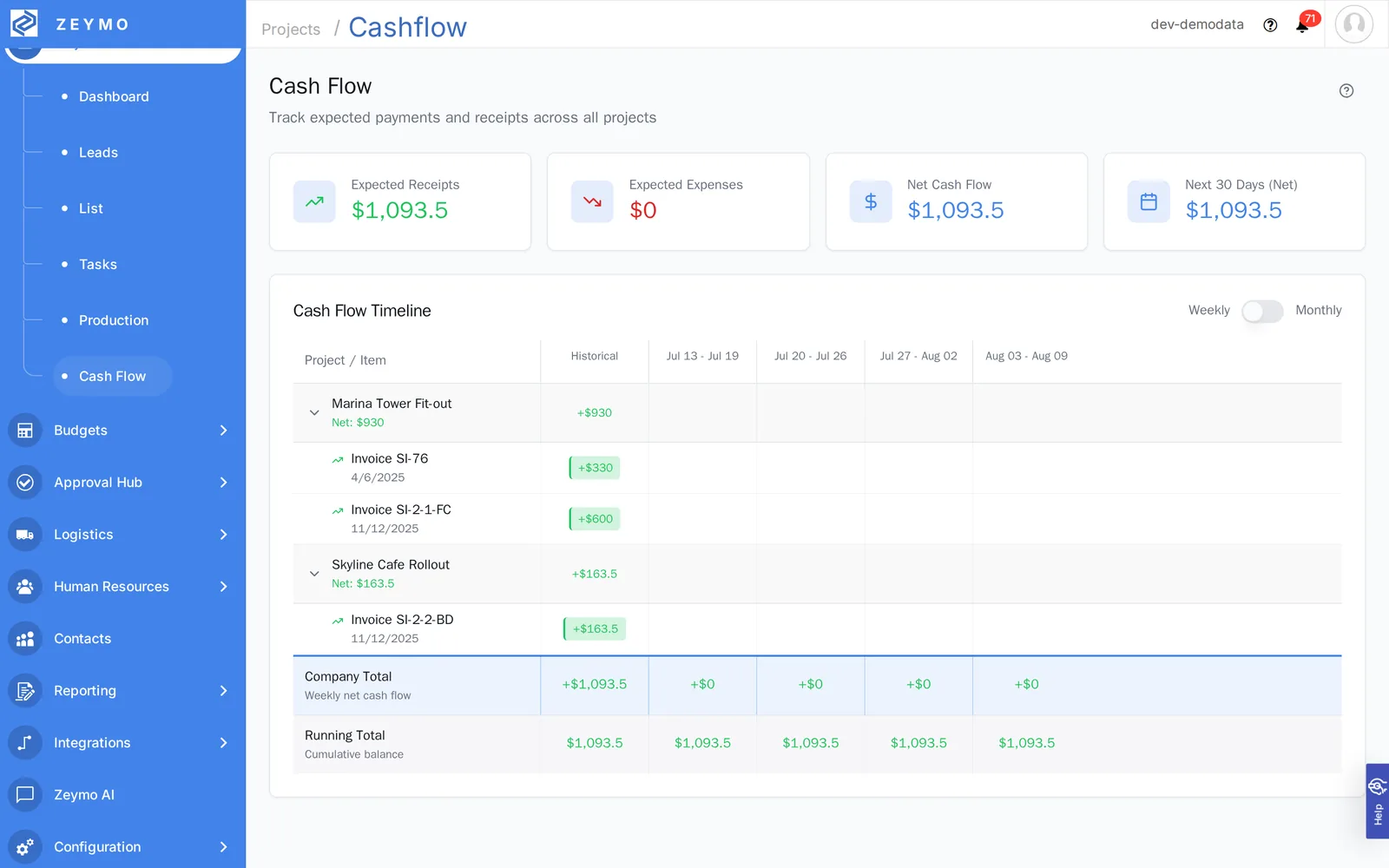Click the Project / Item column header
The width and height of the screenshot is (1389, 868).
(x=346, y=360)
